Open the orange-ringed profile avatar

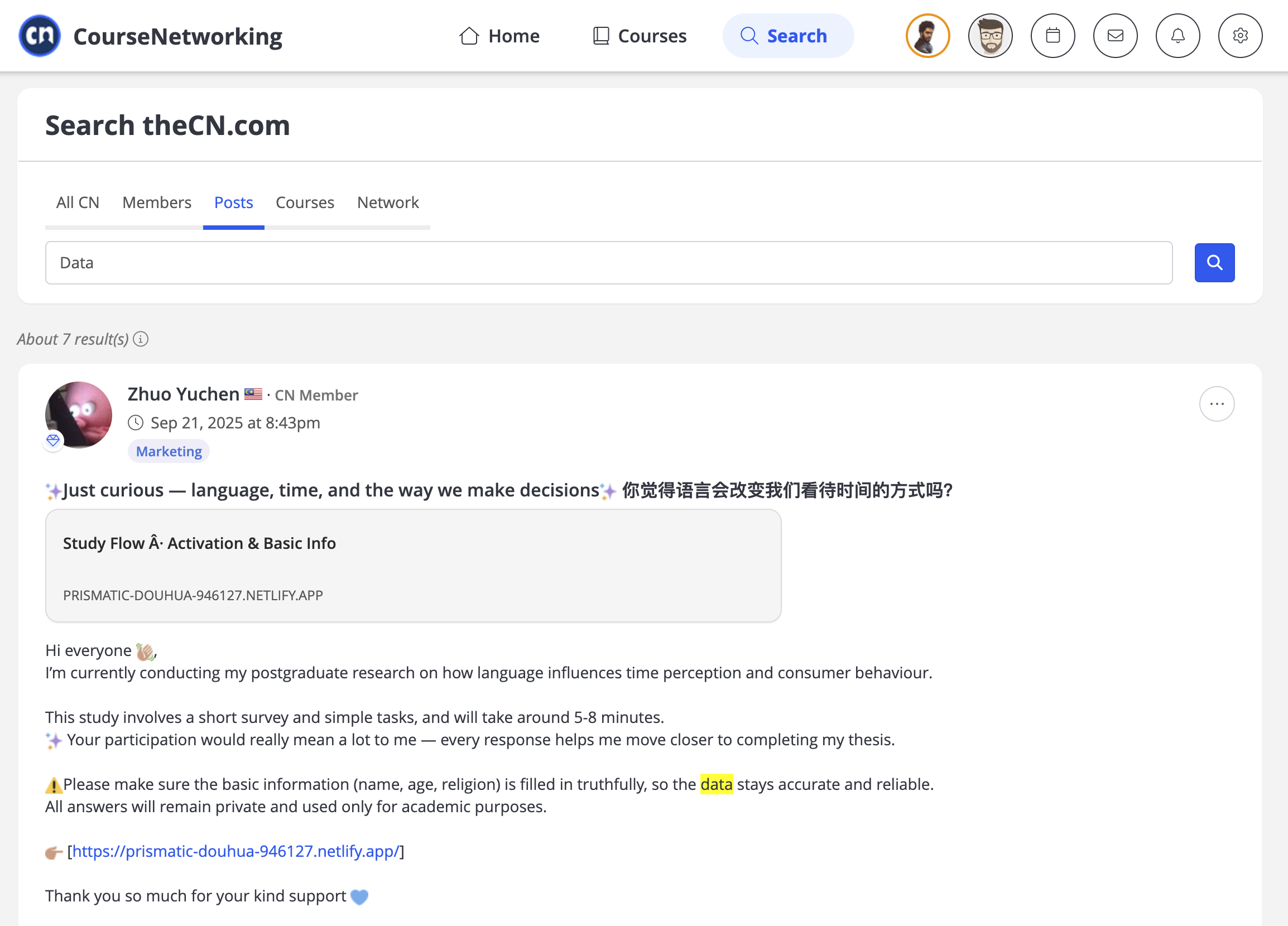point(927,36)
